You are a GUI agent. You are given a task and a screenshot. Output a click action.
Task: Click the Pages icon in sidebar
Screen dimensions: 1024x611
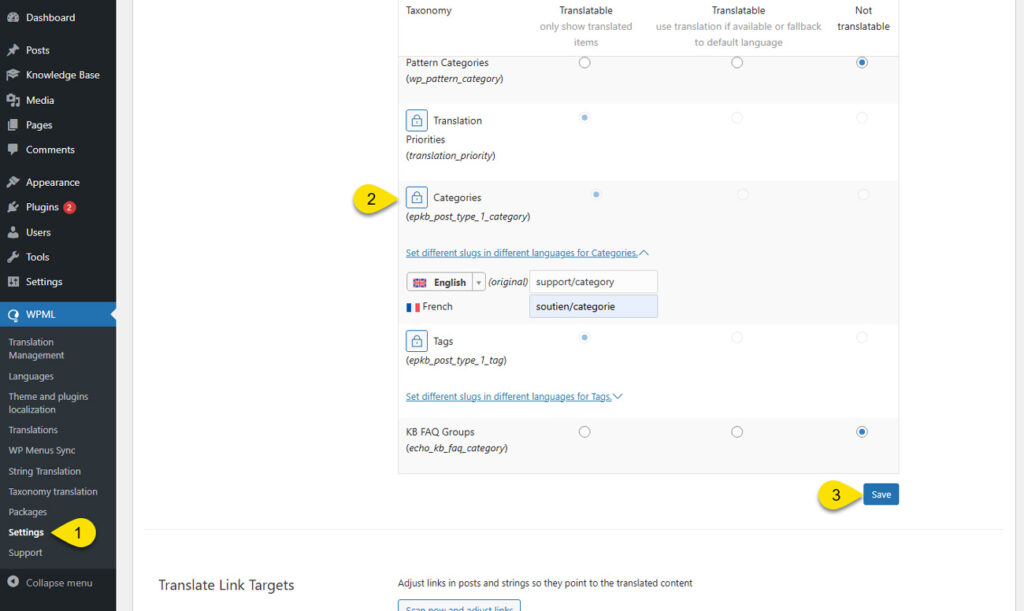point(12,125)
